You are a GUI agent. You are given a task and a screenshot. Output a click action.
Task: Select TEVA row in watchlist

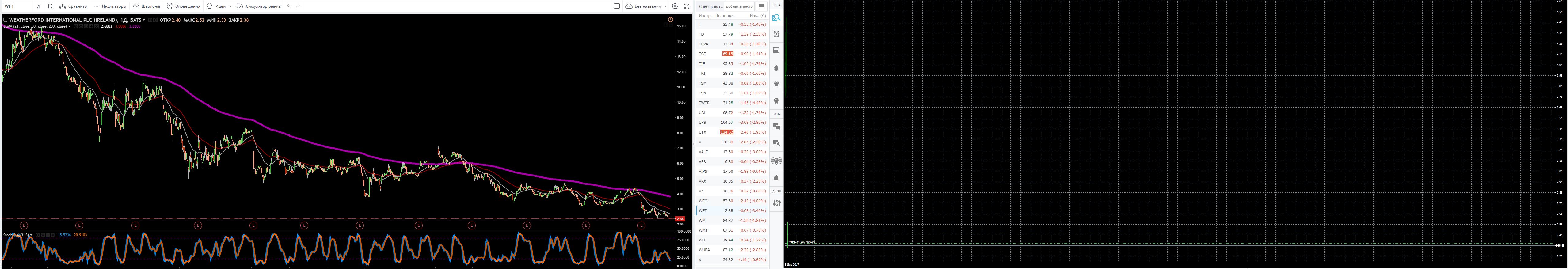pyautogui.click(x=732, y=44)
